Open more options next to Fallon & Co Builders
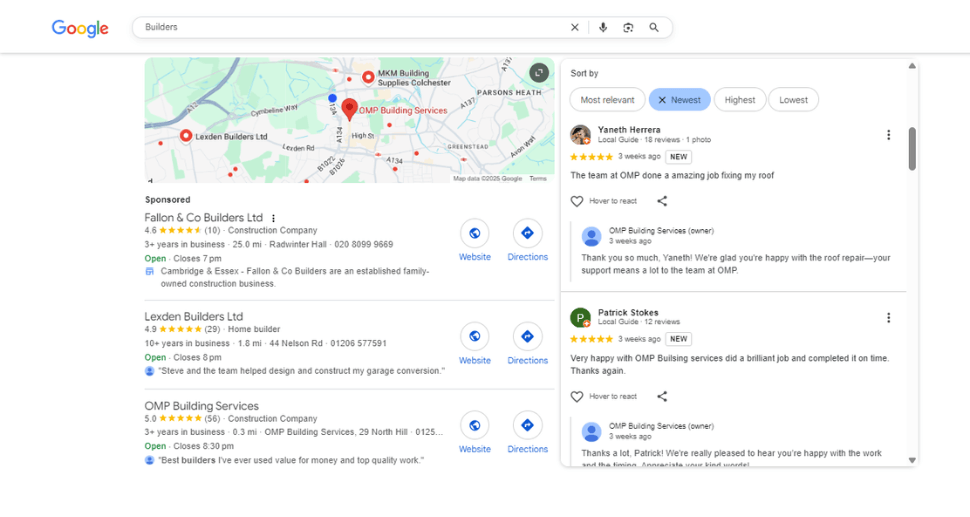This screenshot has height=517, width=970. (273, 218)
